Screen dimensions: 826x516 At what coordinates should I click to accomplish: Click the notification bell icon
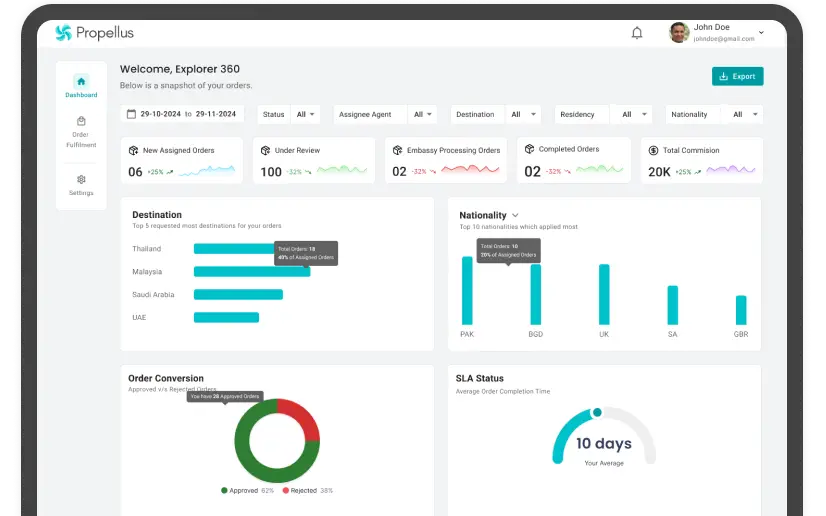[x=637, y=33]
